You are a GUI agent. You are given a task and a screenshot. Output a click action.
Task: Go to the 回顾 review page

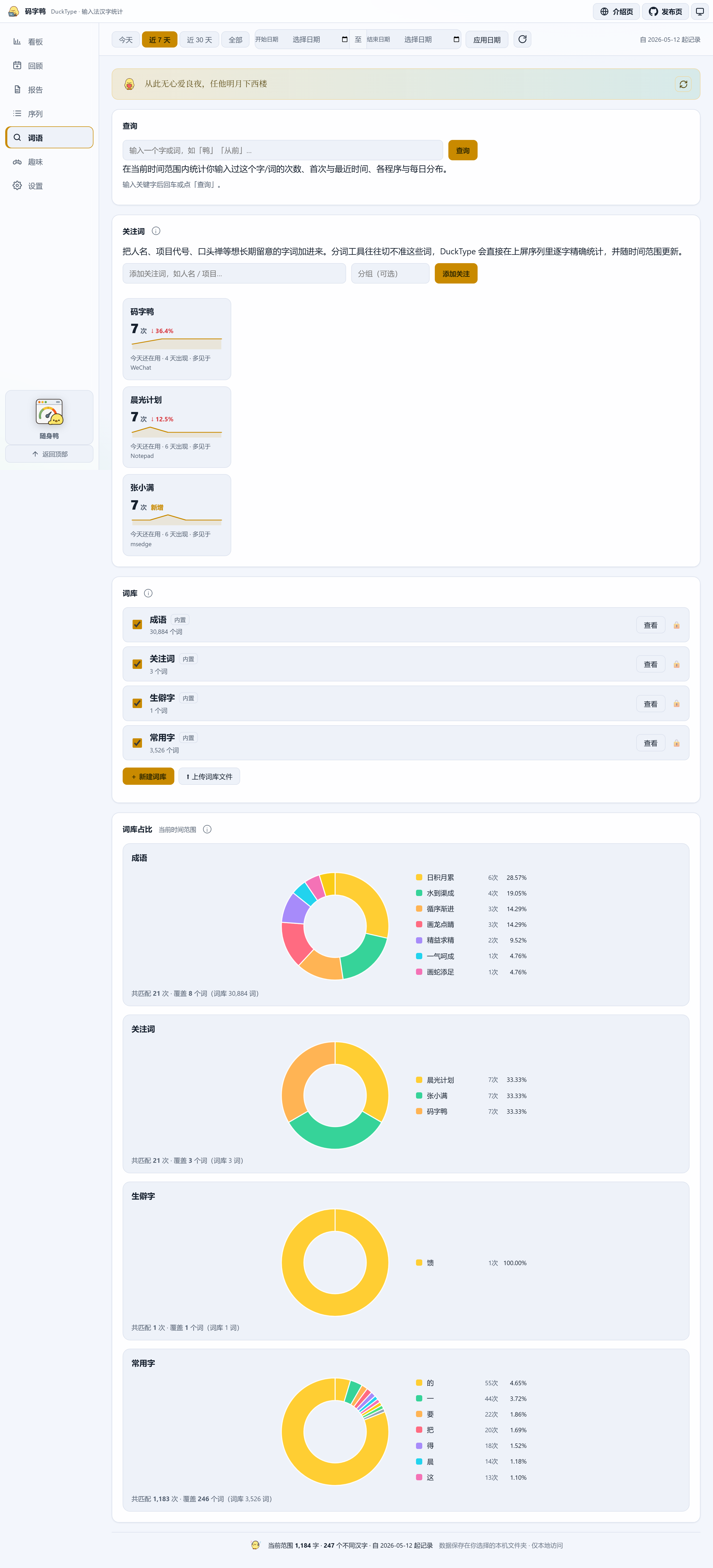tap(49, 66)
